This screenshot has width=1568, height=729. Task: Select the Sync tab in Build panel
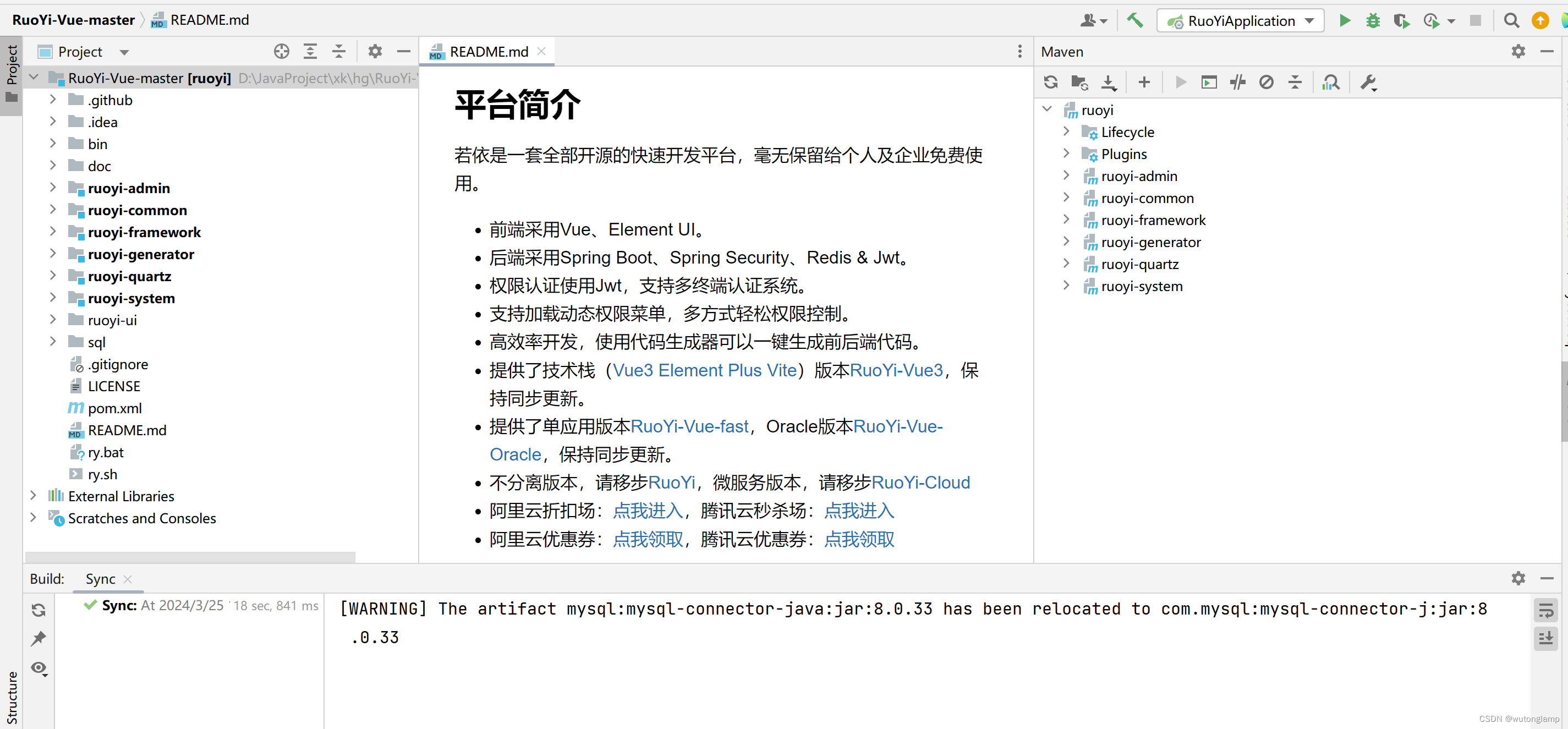[100, 579]
